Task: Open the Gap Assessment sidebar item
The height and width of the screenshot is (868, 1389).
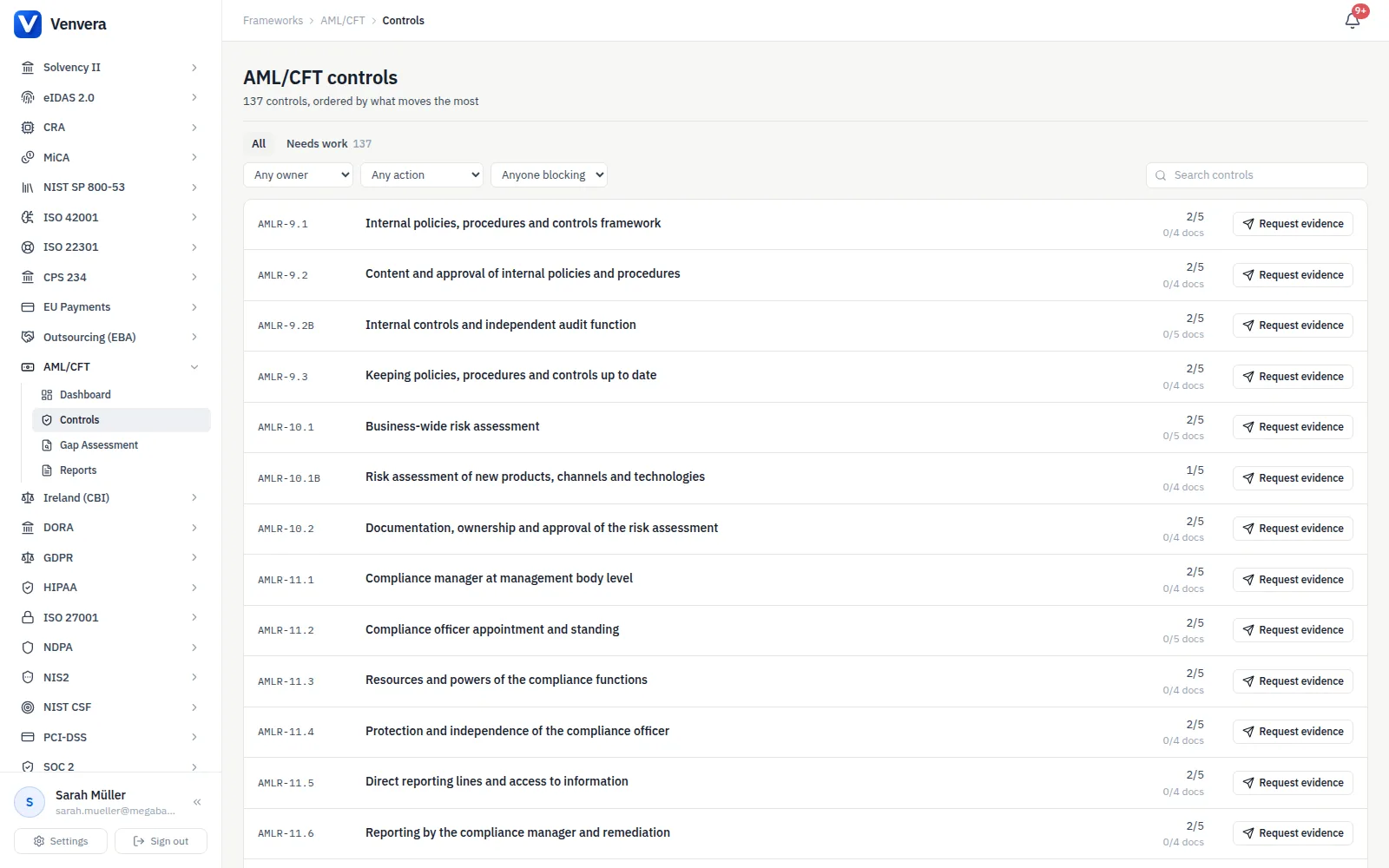Action: (122, 445)
